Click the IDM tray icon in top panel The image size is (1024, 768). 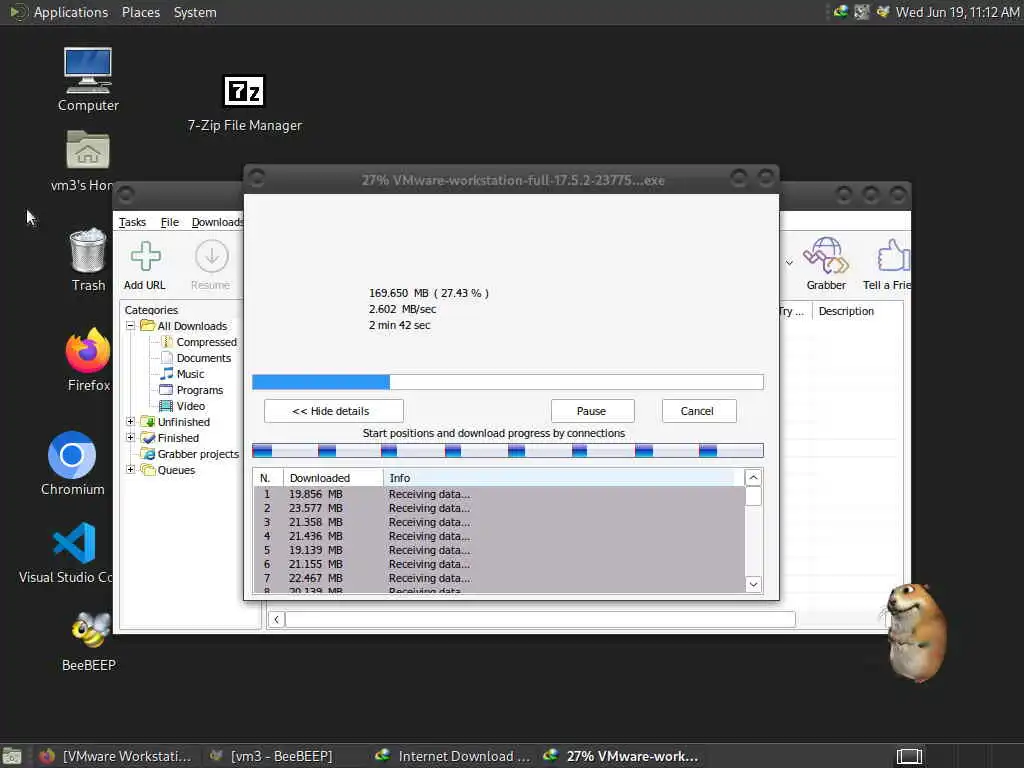[840, 12]
